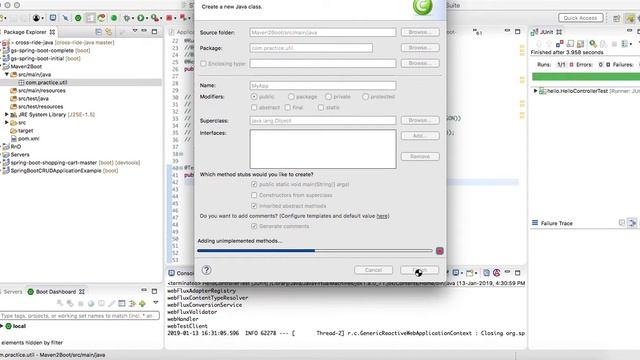Switch to Servers tab

(12, 291)
